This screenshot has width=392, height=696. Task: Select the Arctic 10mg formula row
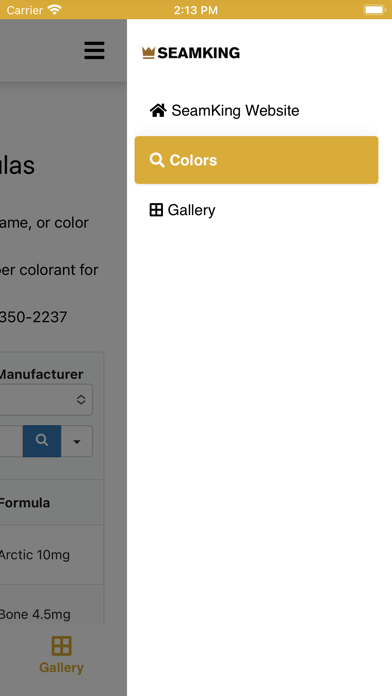[51, 555]
